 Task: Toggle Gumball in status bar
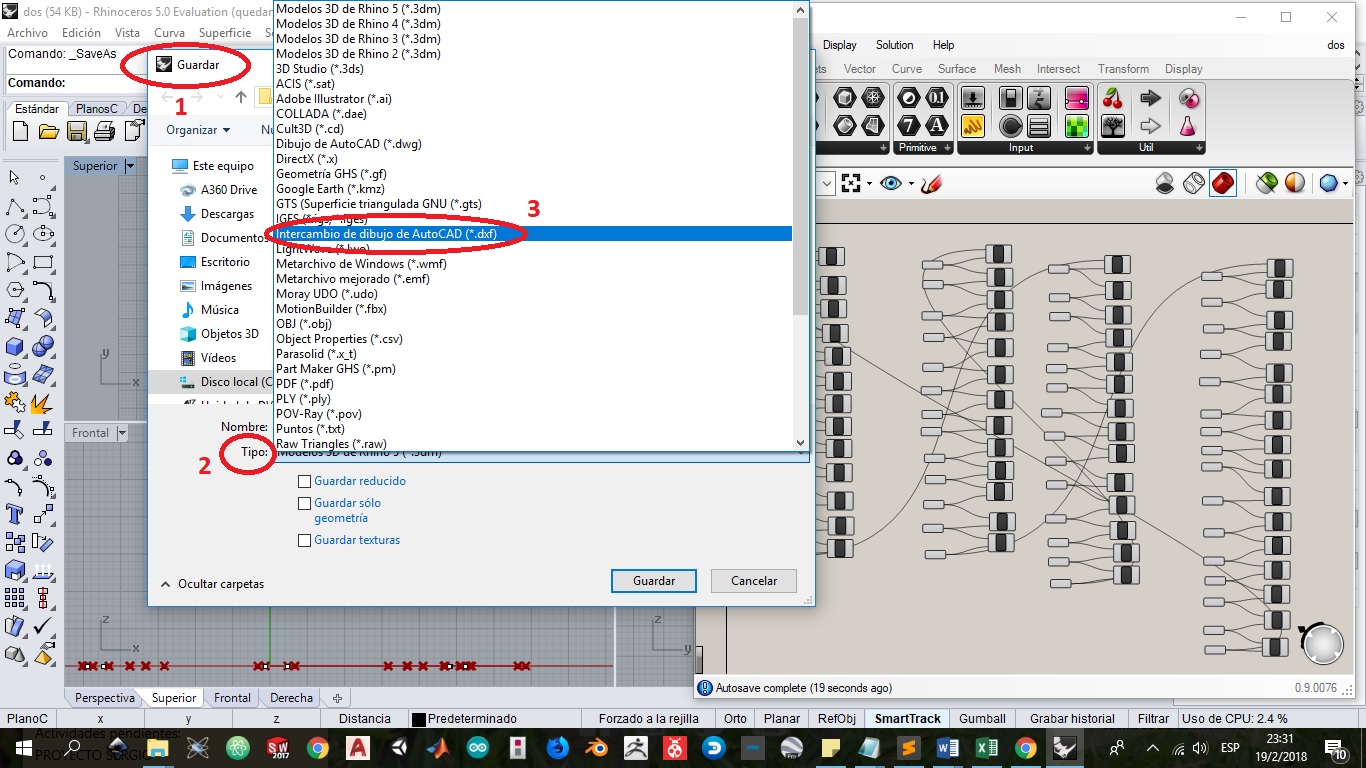click(982, 719)
